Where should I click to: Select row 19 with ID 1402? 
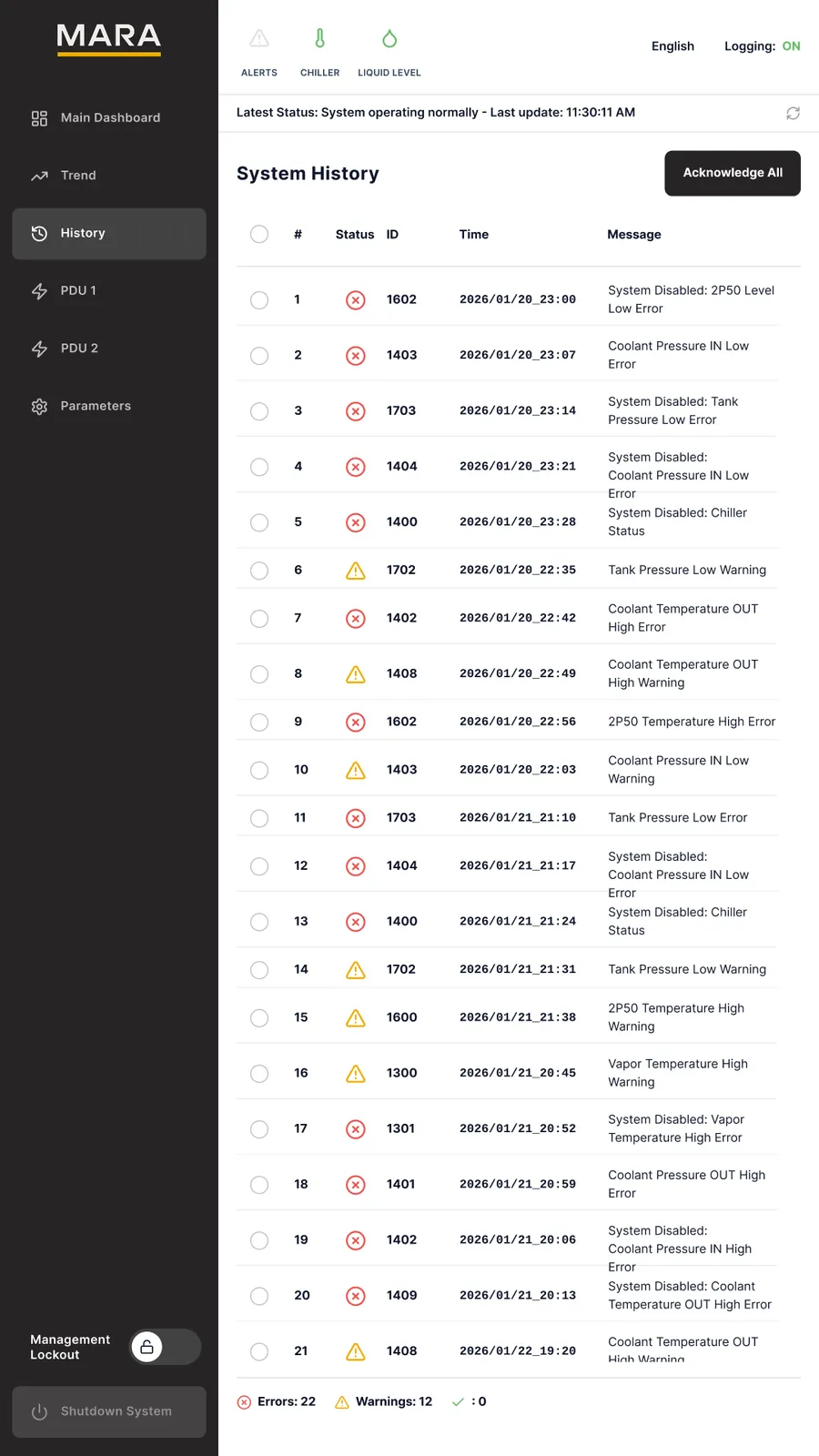[x=259, y=1240]
